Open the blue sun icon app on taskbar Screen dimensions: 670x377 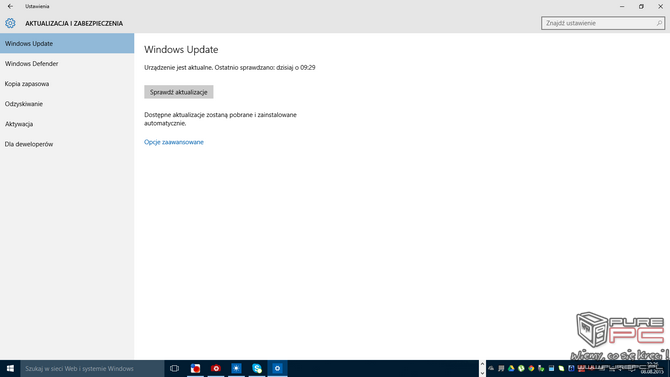pos(236,368)
